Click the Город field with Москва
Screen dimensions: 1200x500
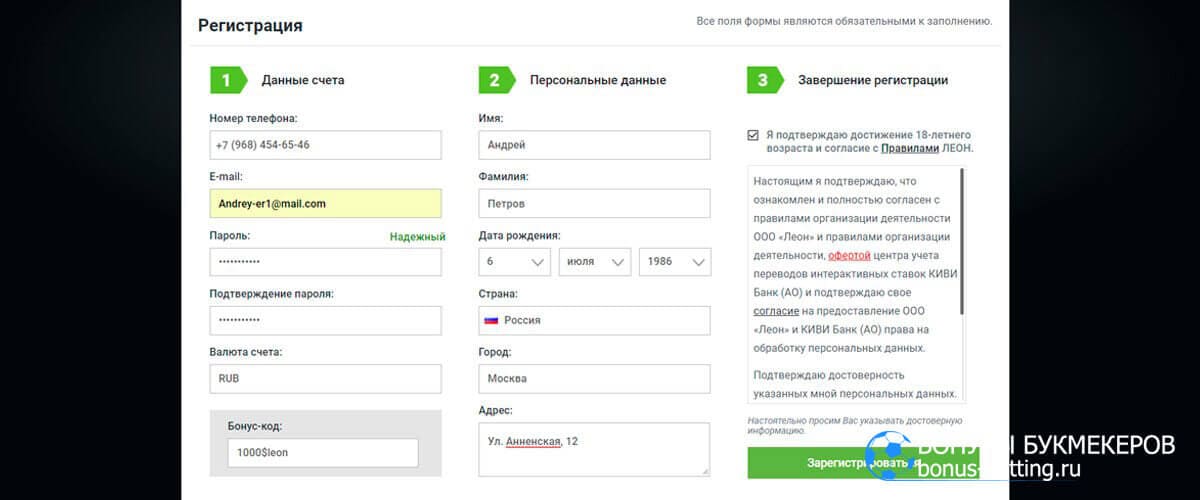coord(594,379)
